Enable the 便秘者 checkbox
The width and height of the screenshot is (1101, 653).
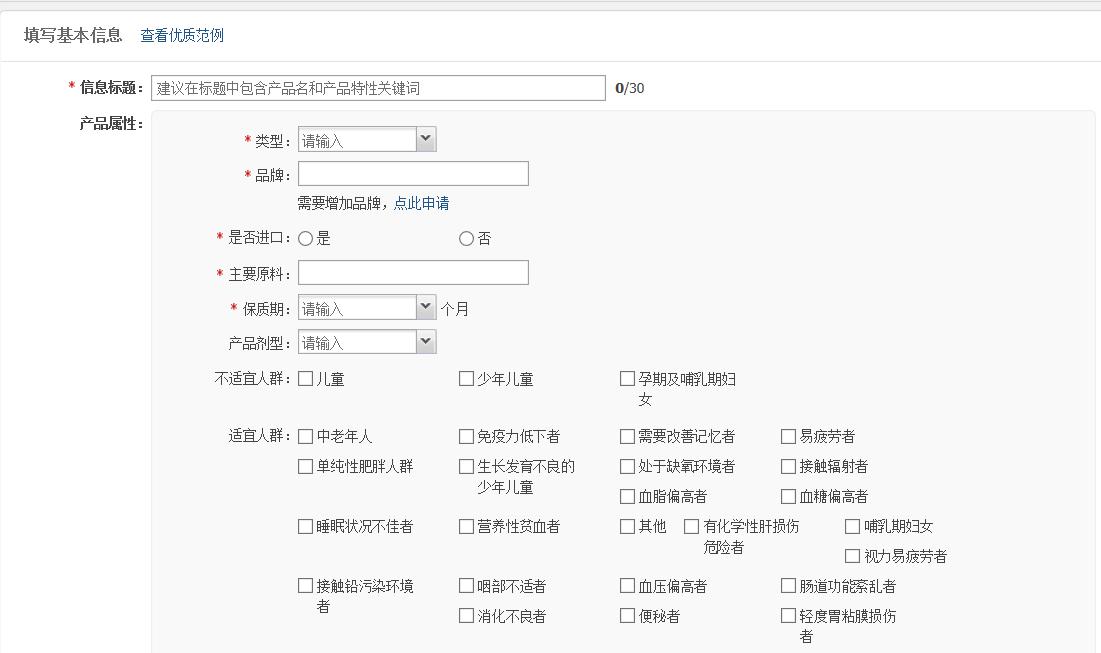pyautogui.click(x=625, y=616)
